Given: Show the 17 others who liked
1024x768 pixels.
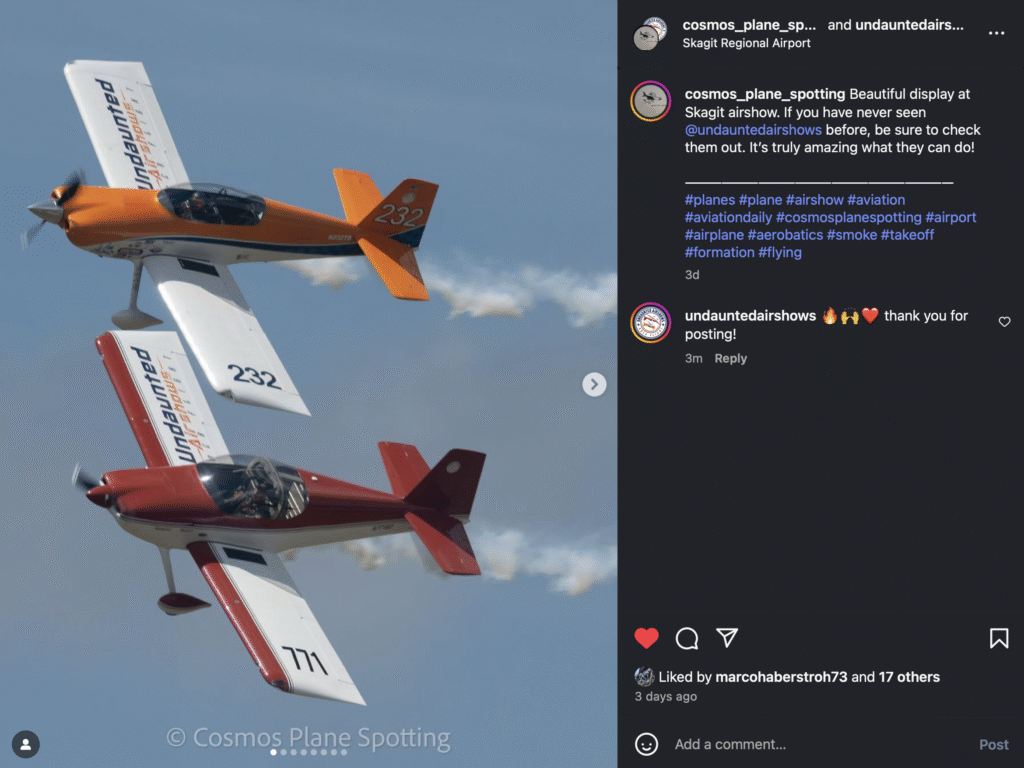Looking at the screenshot, I should pos(908,677).
